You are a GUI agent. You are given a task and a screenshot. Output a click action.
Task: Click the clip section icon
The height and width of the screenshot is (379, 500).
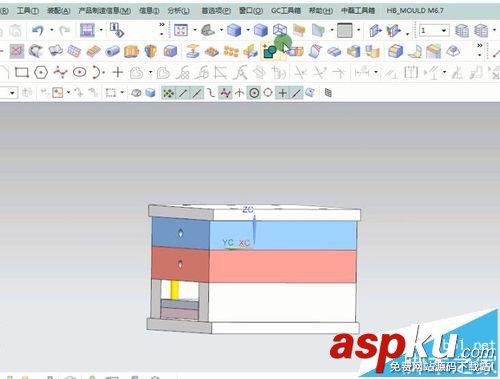375,31
